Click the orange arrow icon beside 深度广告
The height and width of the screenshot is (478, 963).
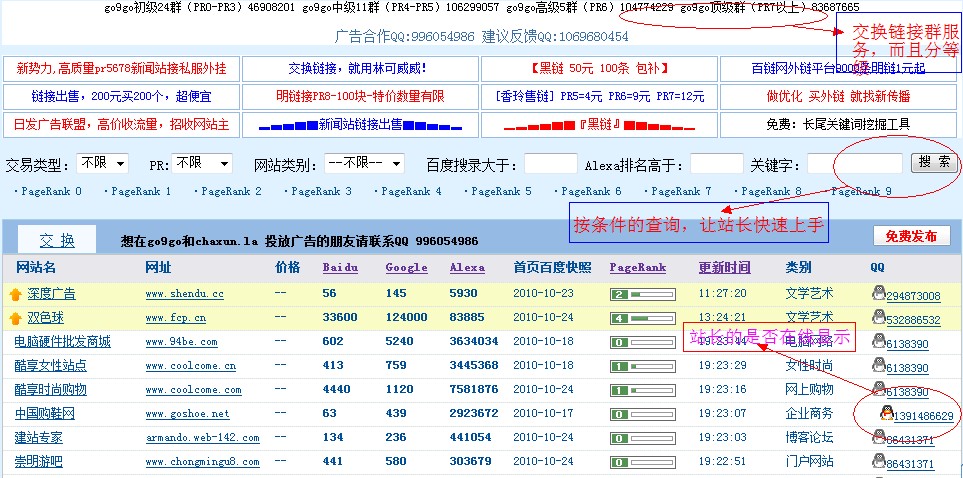pos(15,294)
